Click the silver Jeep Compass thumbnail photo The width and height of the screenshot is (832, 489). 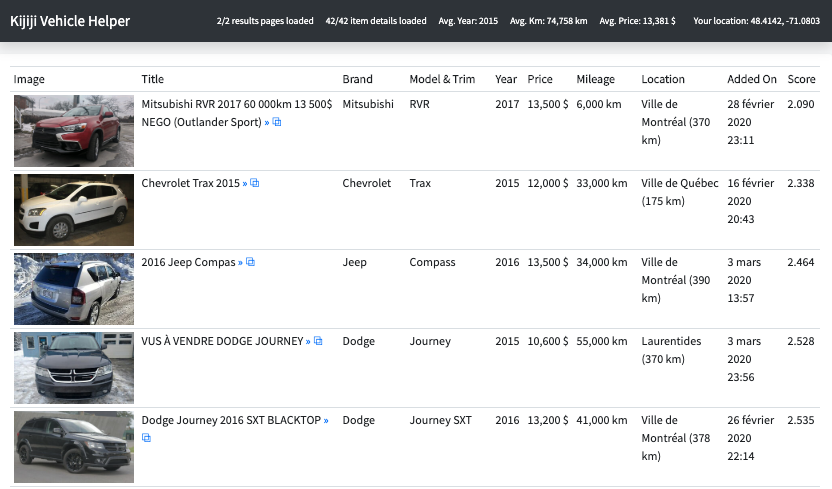coord(74,288)
